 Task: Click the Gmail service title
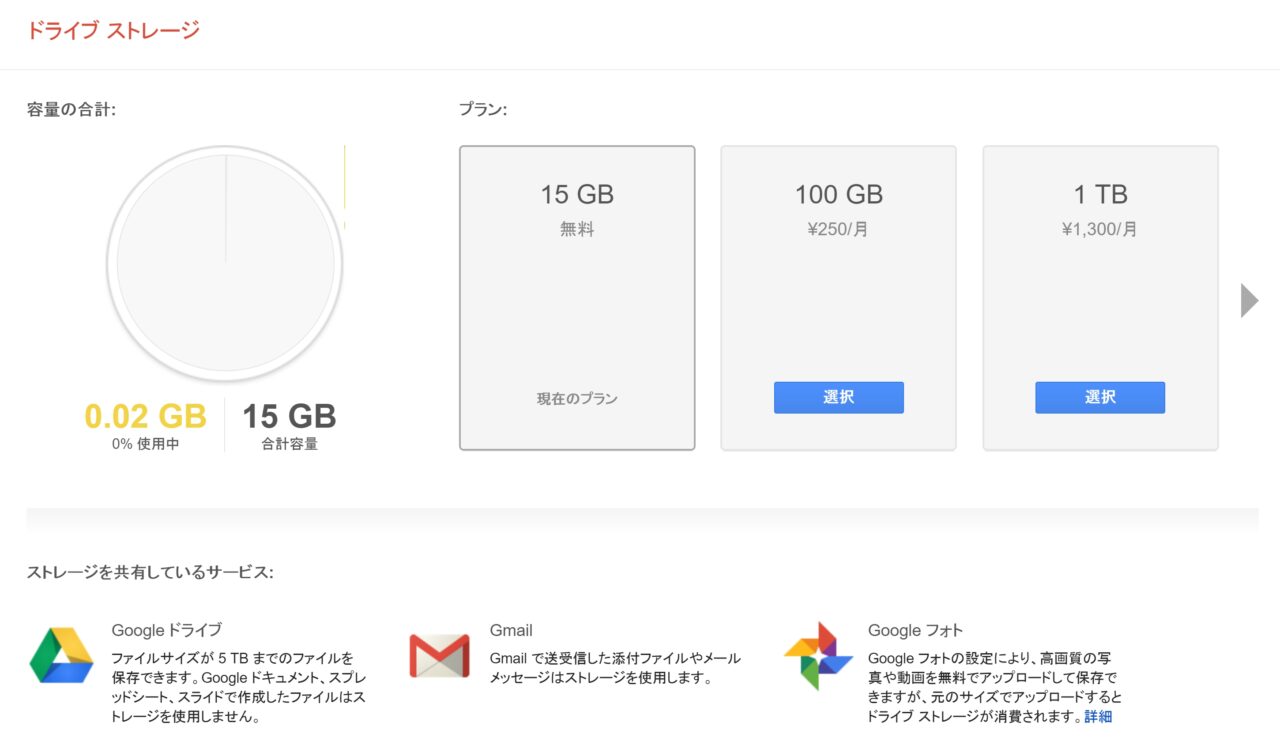click(511, 630)
